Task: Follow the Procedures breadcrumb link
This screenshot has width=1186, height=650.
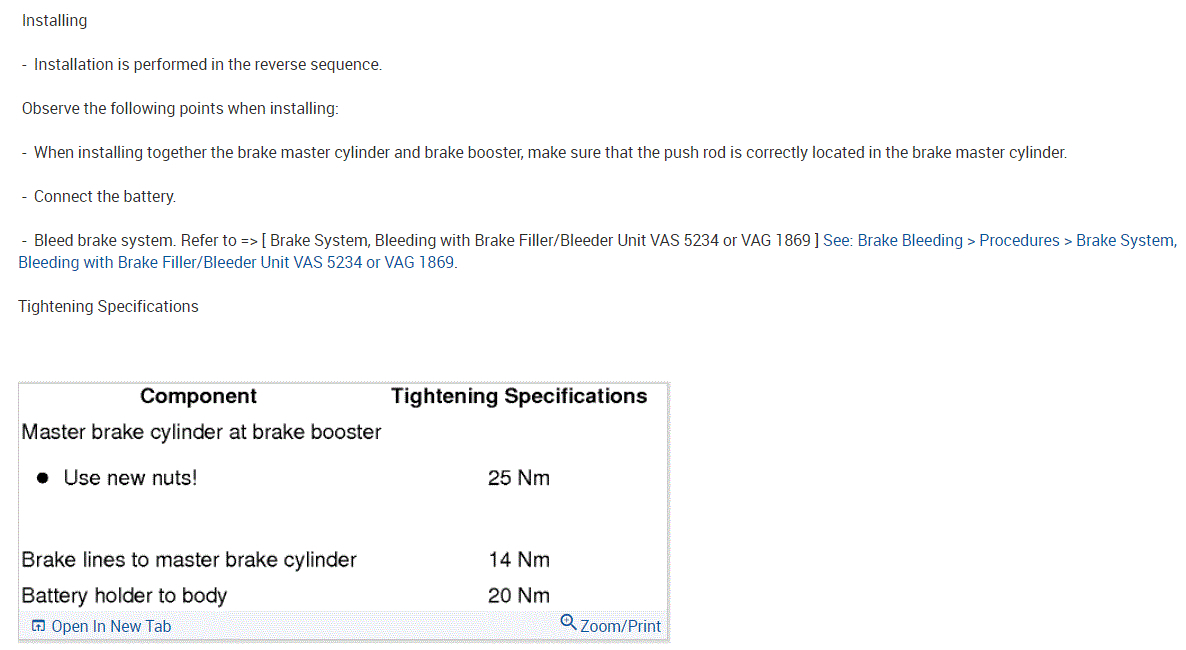Action: point(1019,240)
